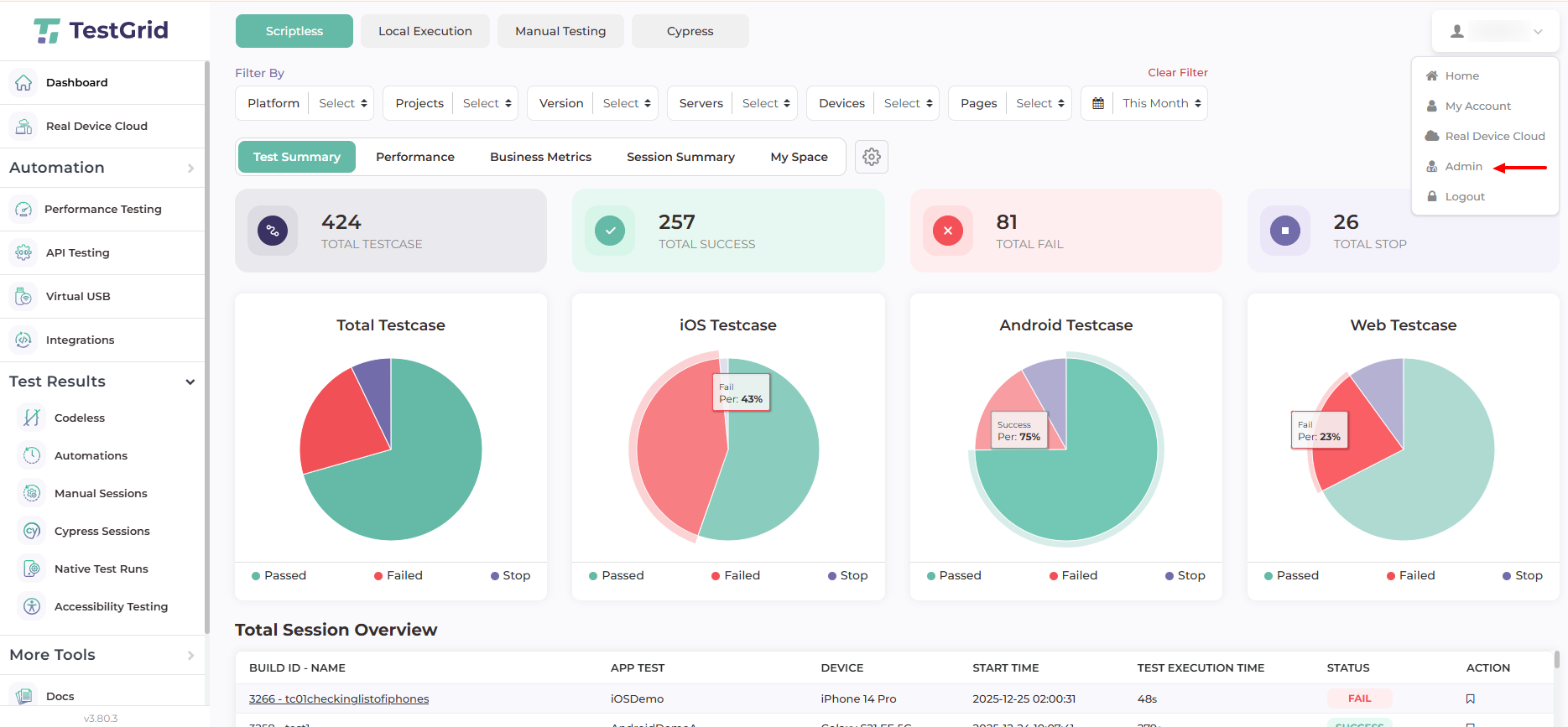
Task: Switch to the Performance tab
Action: click(x=414, y=157)
